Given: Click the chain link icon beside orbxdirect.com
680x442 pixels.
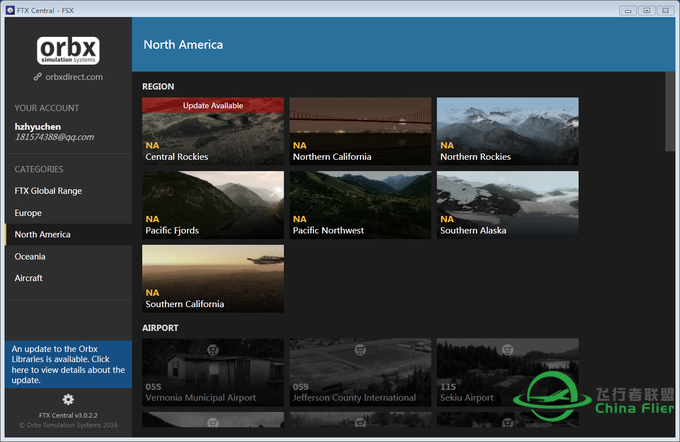Looking at the screenshot, I should 38,77.
